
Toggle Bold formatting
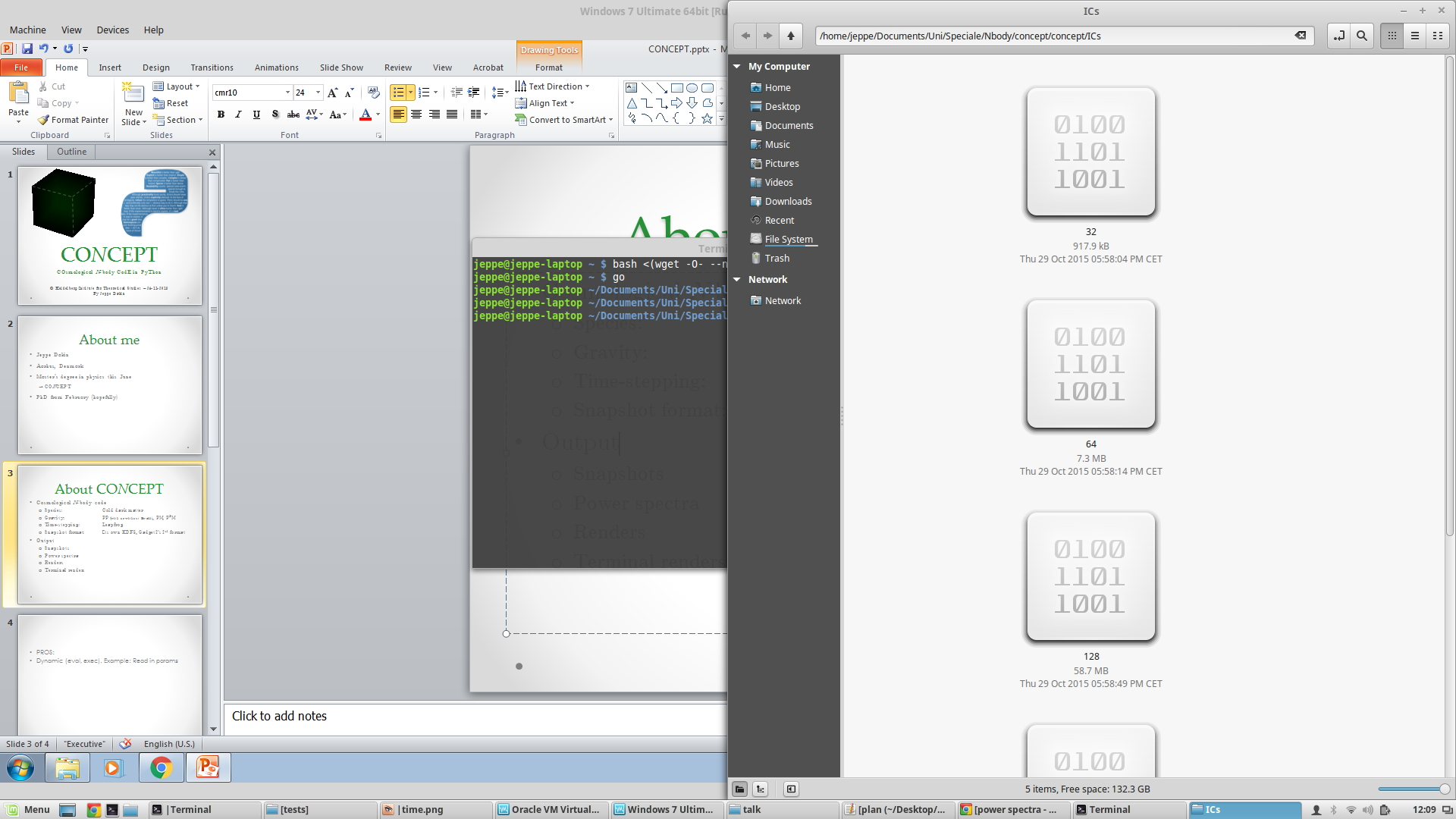(221, 115)
